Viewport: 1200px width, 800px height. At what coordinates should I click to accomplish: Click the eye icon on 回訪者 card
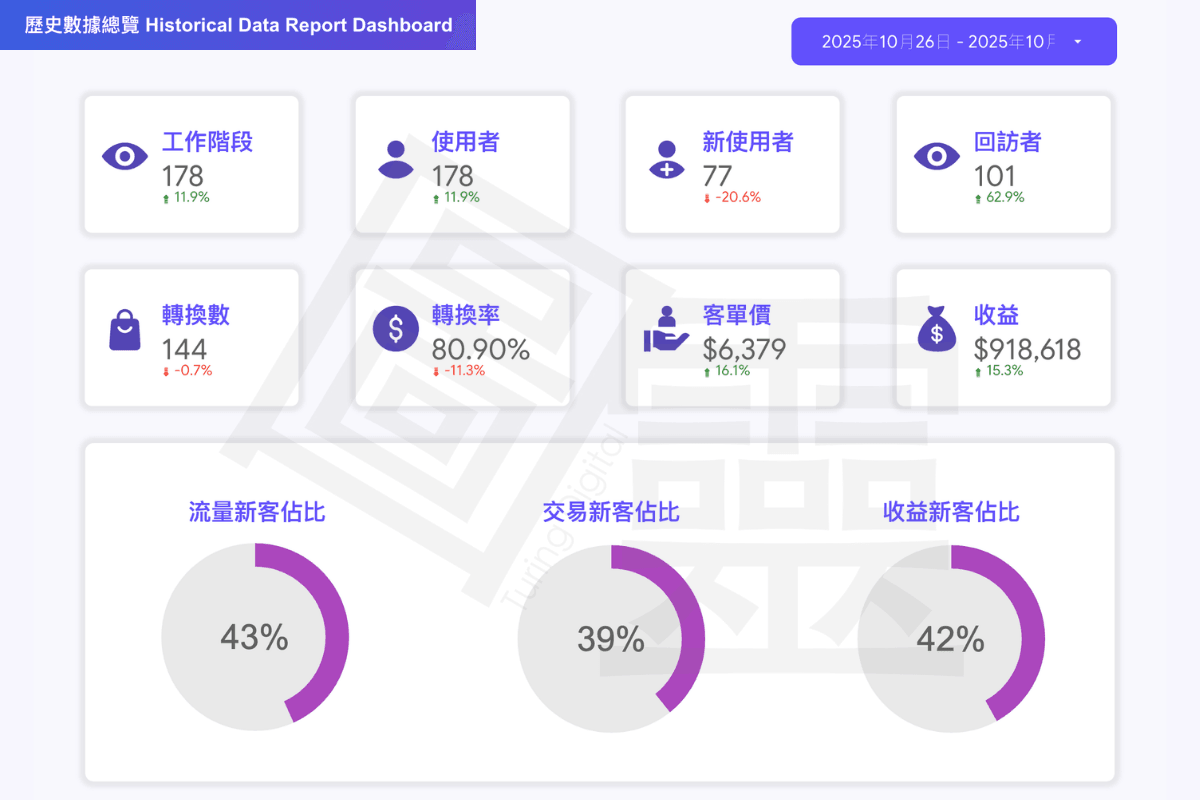click(x=937, y=157)
